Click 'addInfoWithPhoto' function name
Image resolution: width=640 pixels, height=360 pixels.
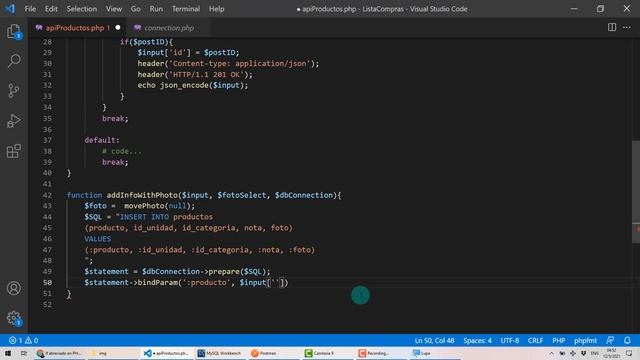(142, 195)
